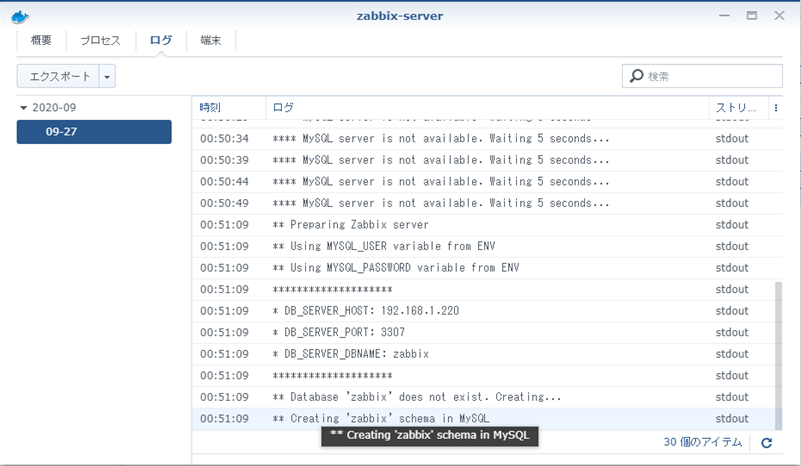Select the Using MYSQL_USER variable row
This screenshot has height=466, width=801.
487,246
